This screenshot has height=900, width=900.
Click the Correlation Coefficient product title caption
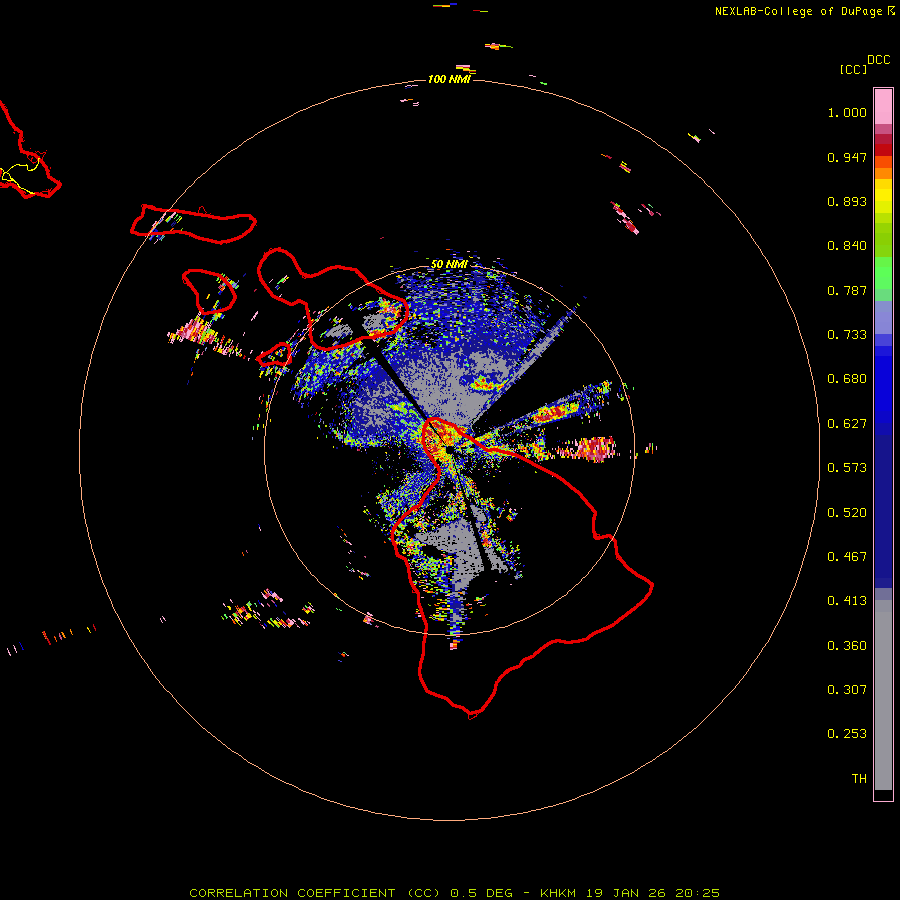[454, 893]
